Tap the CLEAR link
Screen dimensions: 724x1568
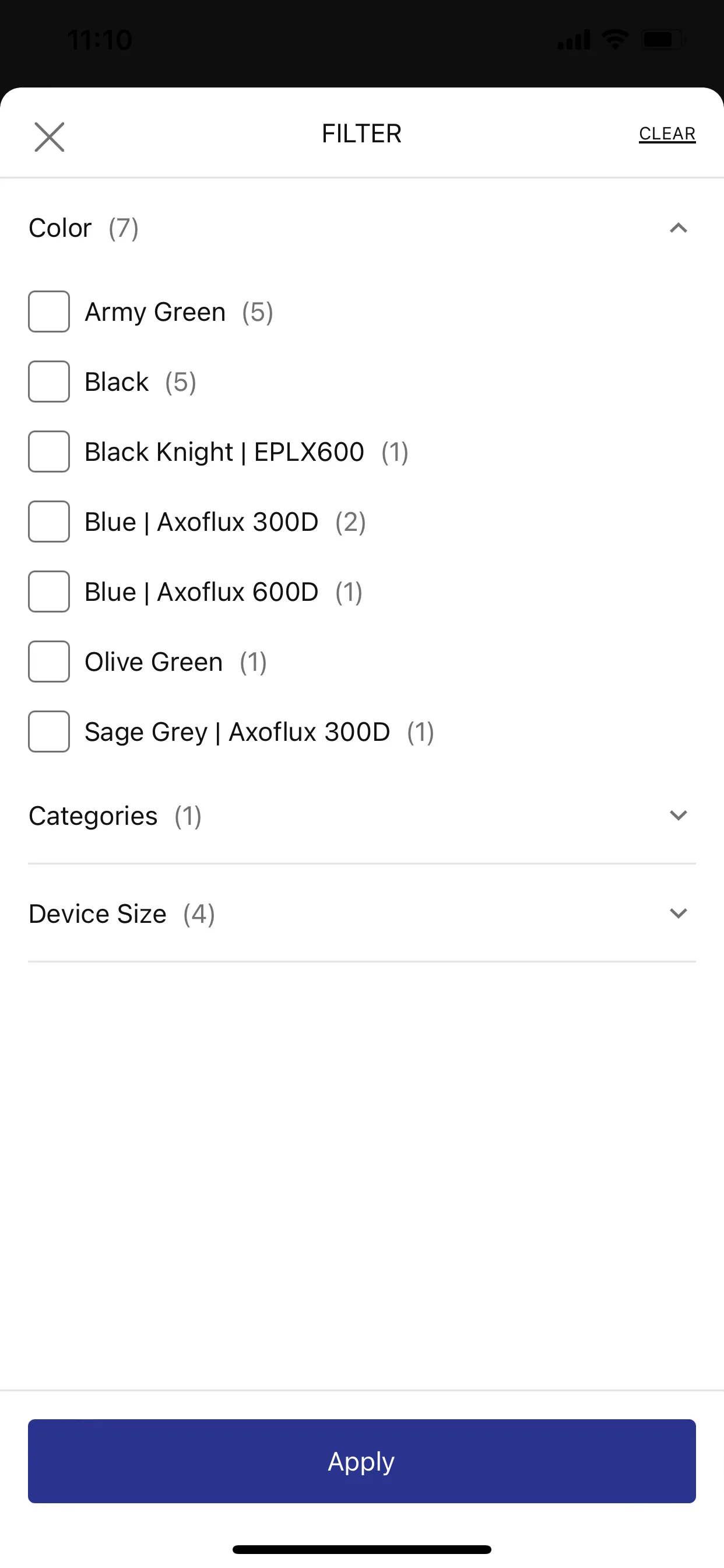pyautogui.click(x=667, y=134)
